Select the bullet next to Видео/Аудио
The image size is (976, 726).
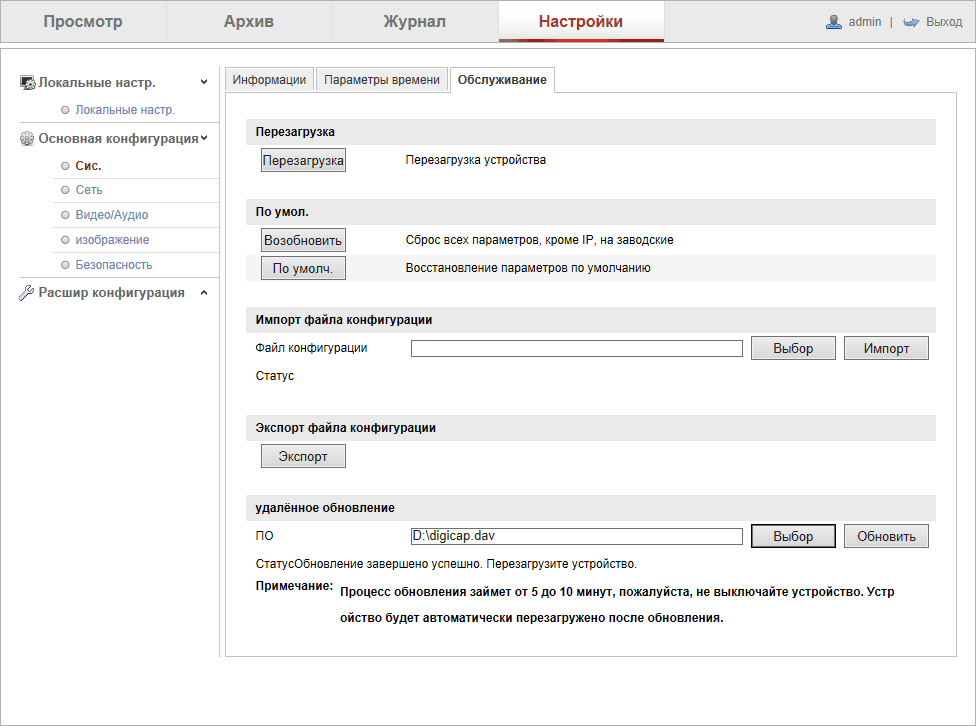pos(65,215)
